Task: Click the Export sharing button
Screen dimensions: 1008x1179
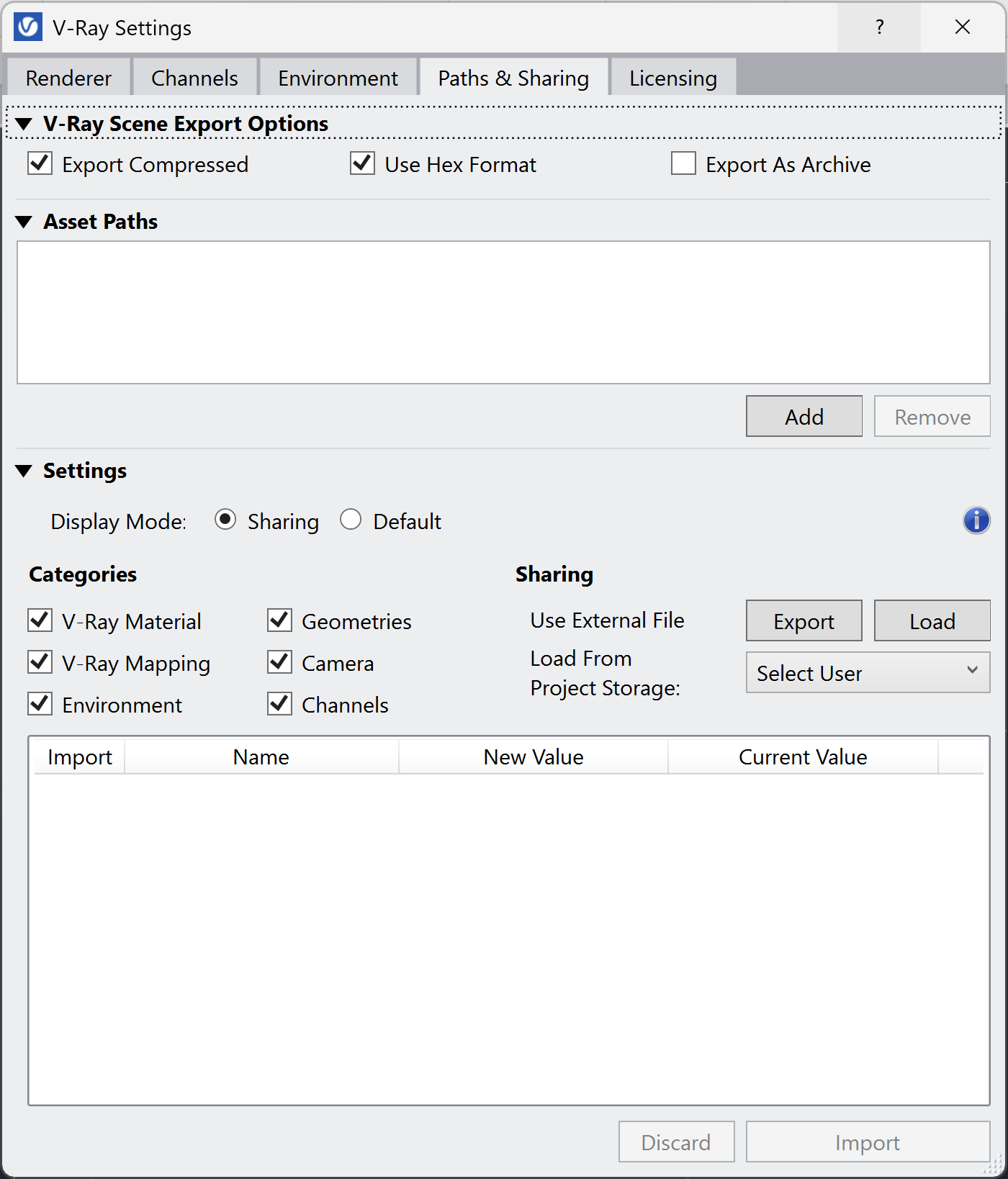Action: [804, 620]
